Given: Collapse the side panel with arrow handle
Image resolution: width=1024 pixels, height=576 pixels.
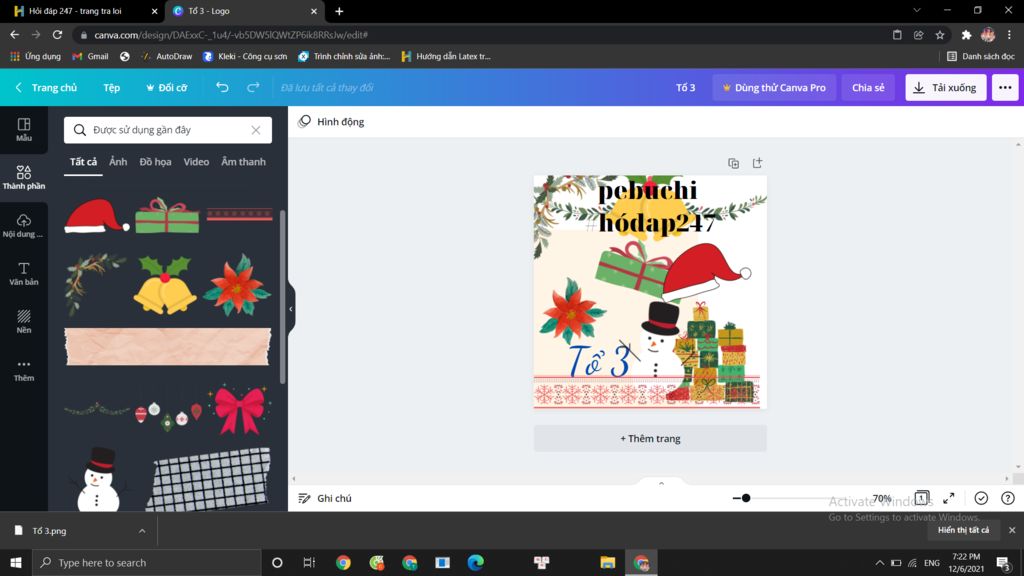Looking at the screenshot, I should point(291,309).
